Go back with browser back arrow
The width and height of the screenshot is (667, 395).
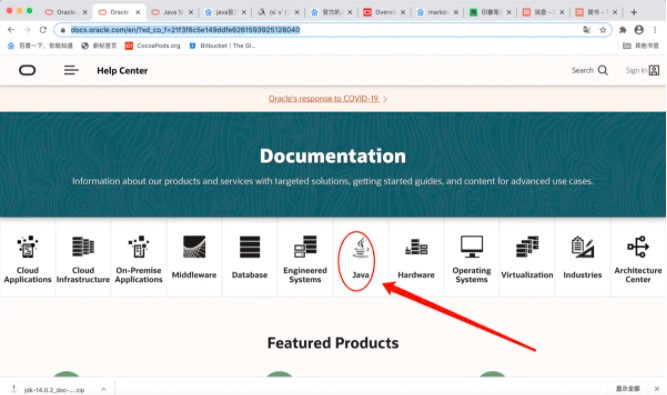click(11, 30)
